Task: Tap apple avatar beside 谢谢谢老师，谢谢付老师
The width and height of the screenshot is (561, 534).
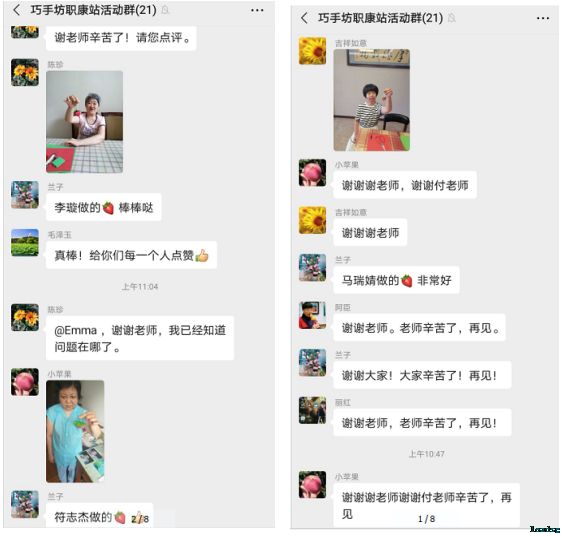Action: click(312, 173)
